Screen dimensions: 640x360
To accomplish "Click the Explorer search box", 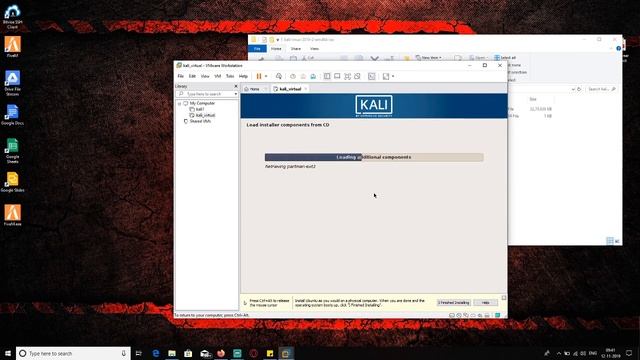I will (601, 89).
